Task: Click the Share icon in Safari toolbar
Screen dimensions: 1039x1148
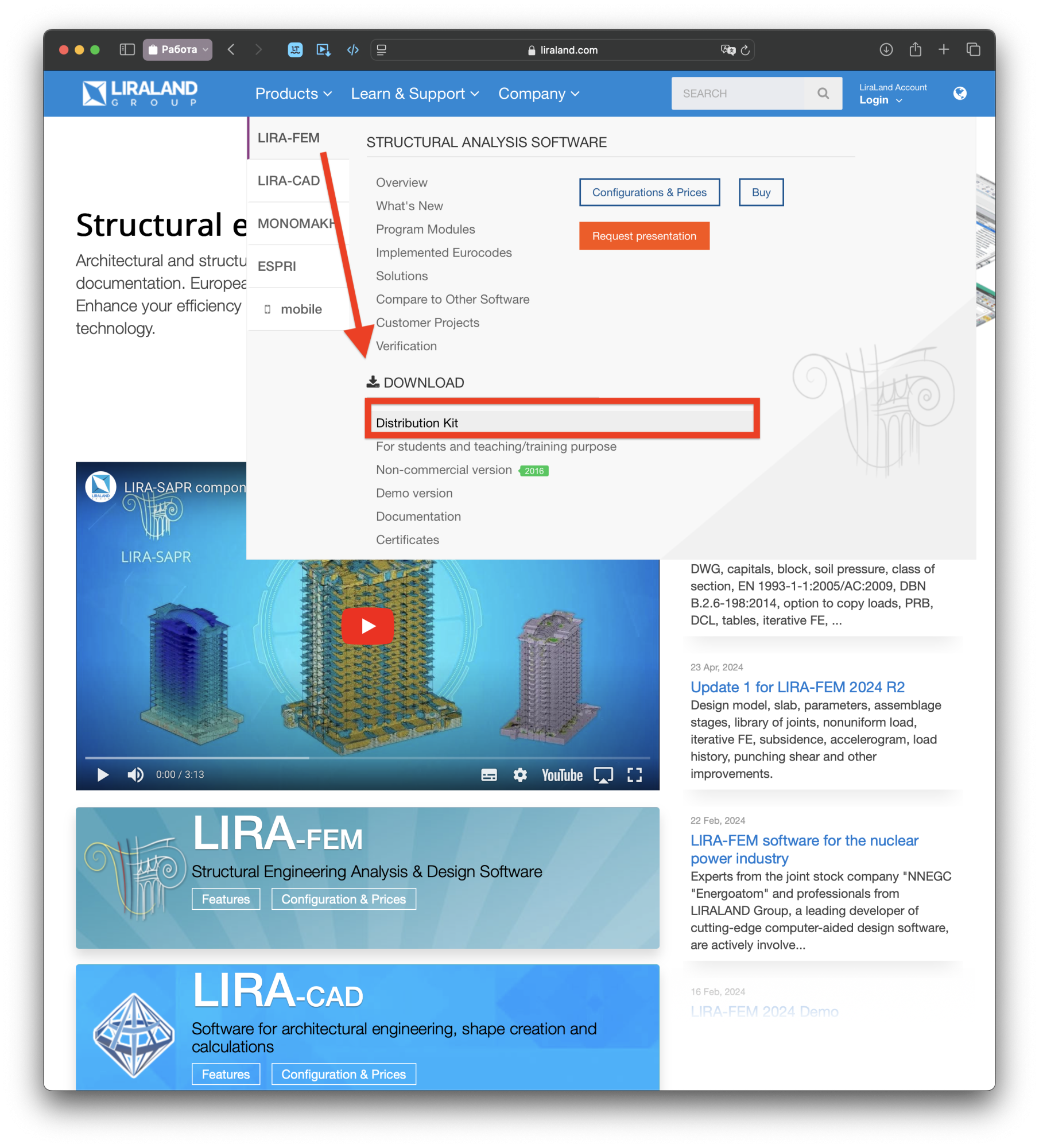Action: (x=915, y=50)
